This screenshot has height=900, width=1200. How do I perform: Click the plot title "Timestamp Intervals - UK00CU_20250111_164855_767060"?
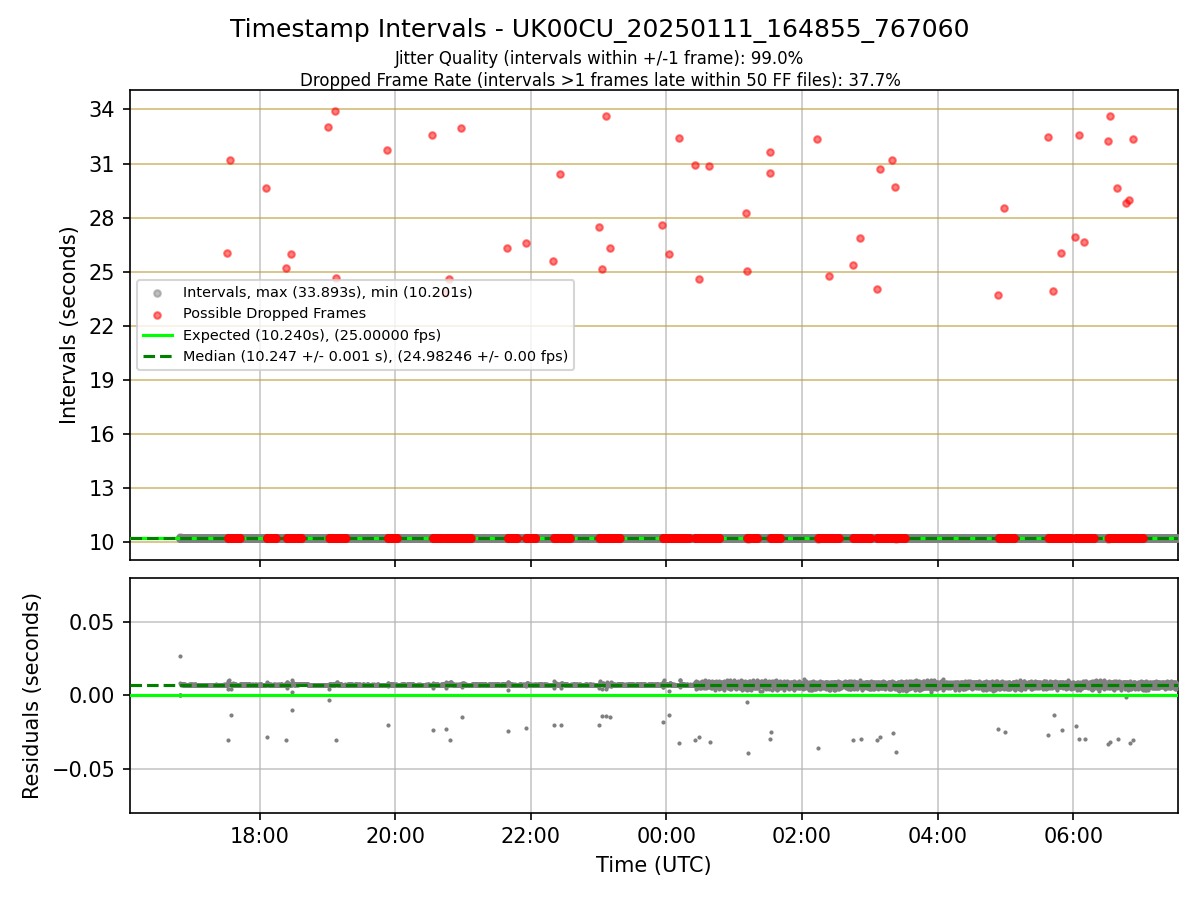(x=599, y=29)
